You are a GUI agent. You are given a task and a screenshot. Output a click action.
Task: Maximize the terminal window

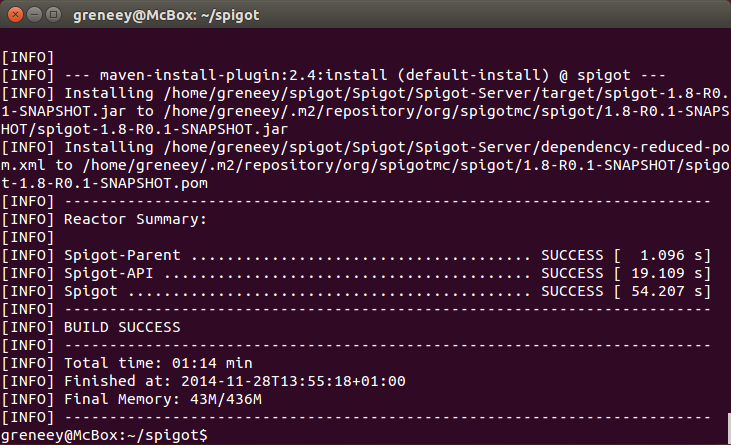(54, 15)
